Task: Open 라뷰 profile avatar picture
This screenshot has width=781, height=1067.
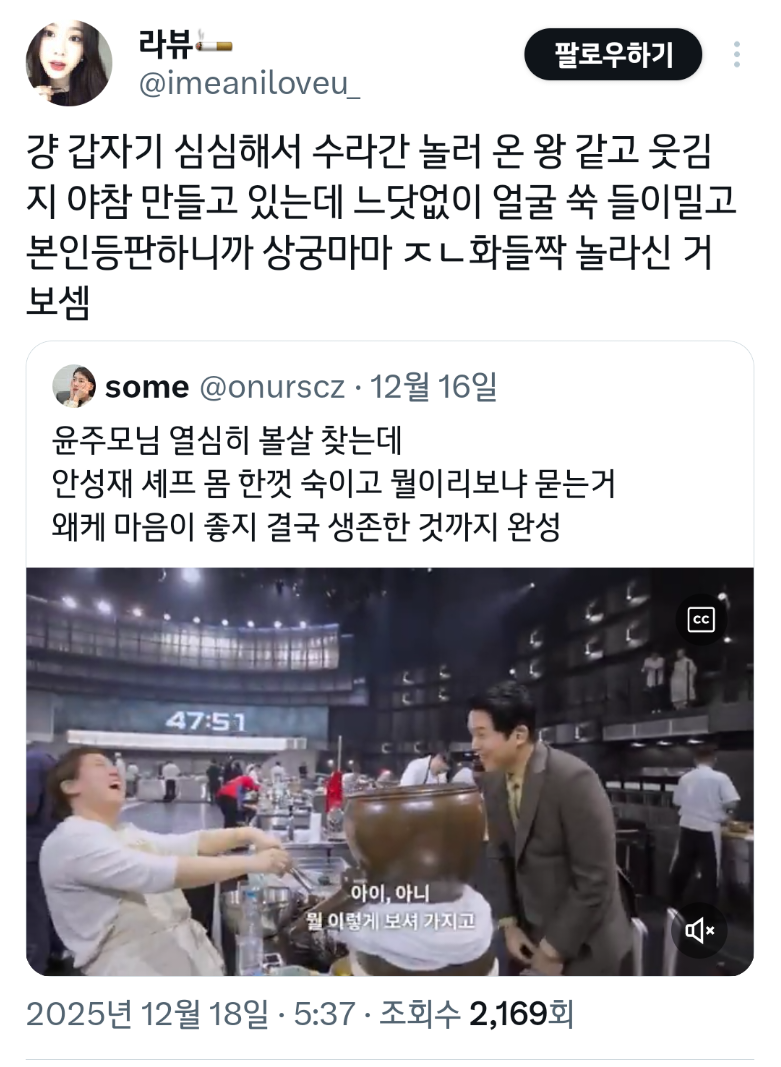Action: 69,63
